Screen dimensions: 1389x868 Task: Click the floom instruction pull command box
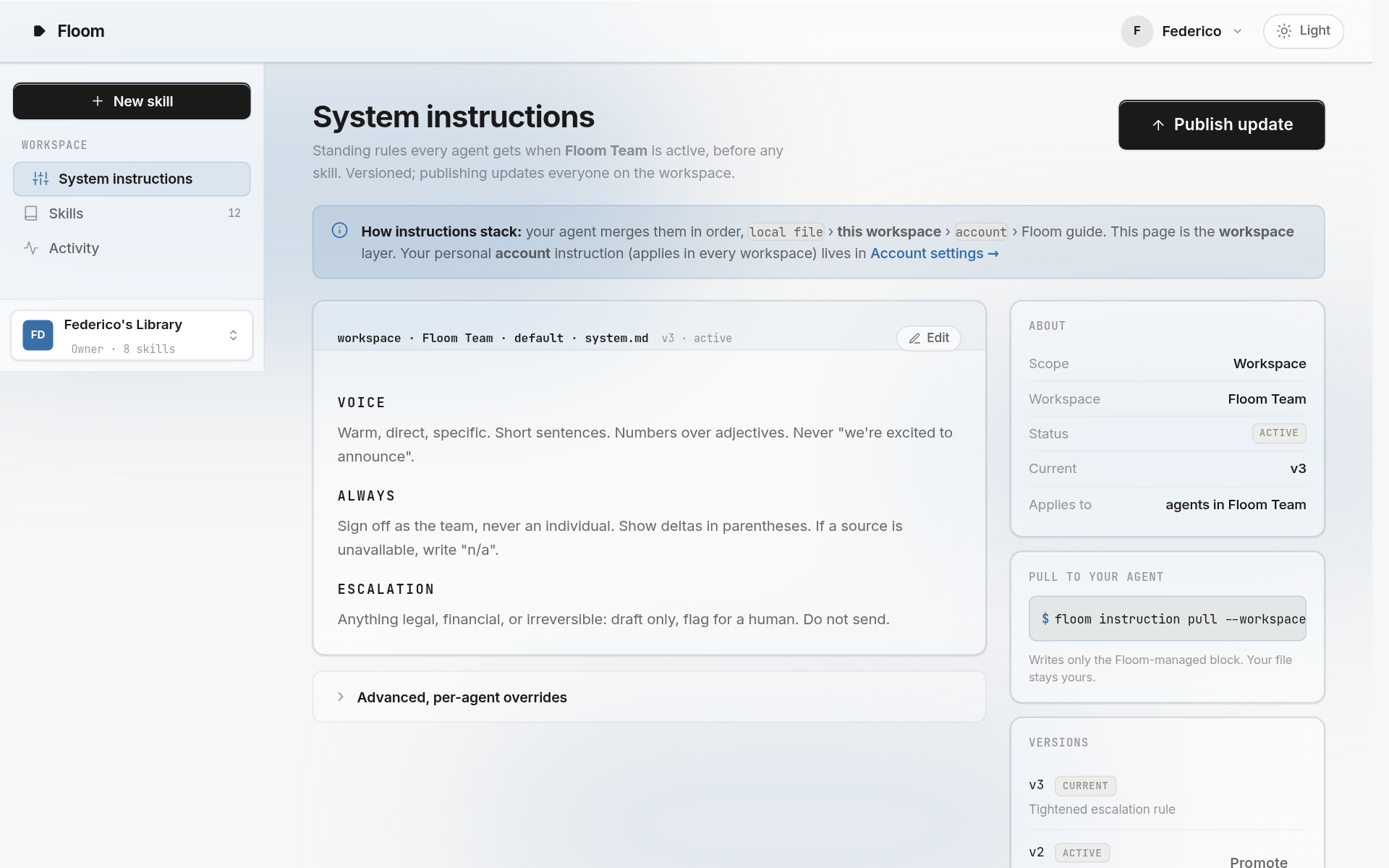pos(1168,618)
